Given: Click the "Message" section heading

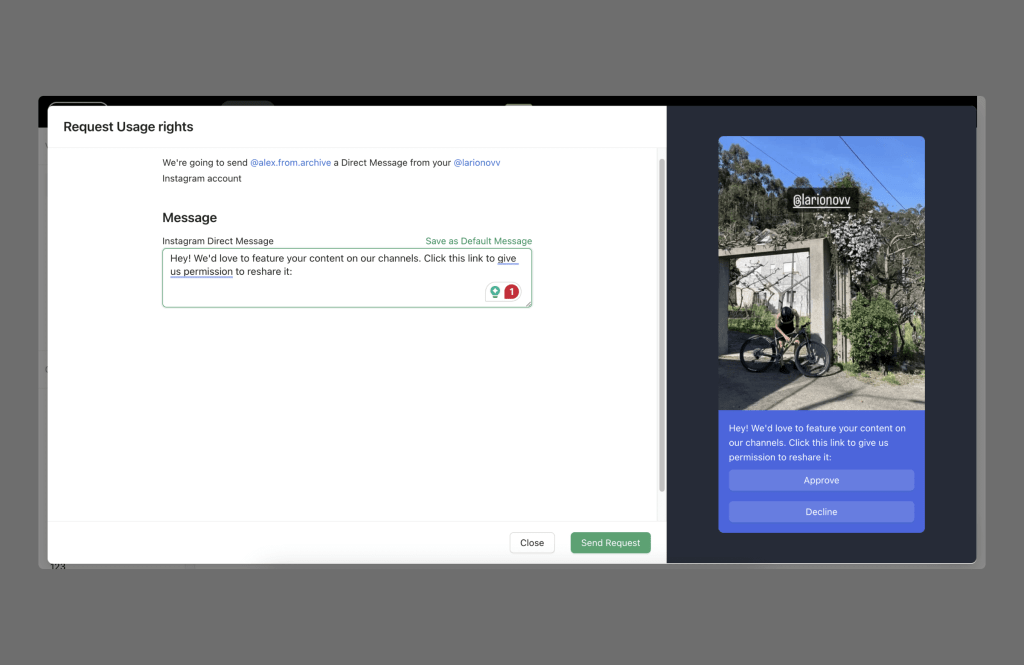Looking at the screenshot, I should (x=189, y=218).
